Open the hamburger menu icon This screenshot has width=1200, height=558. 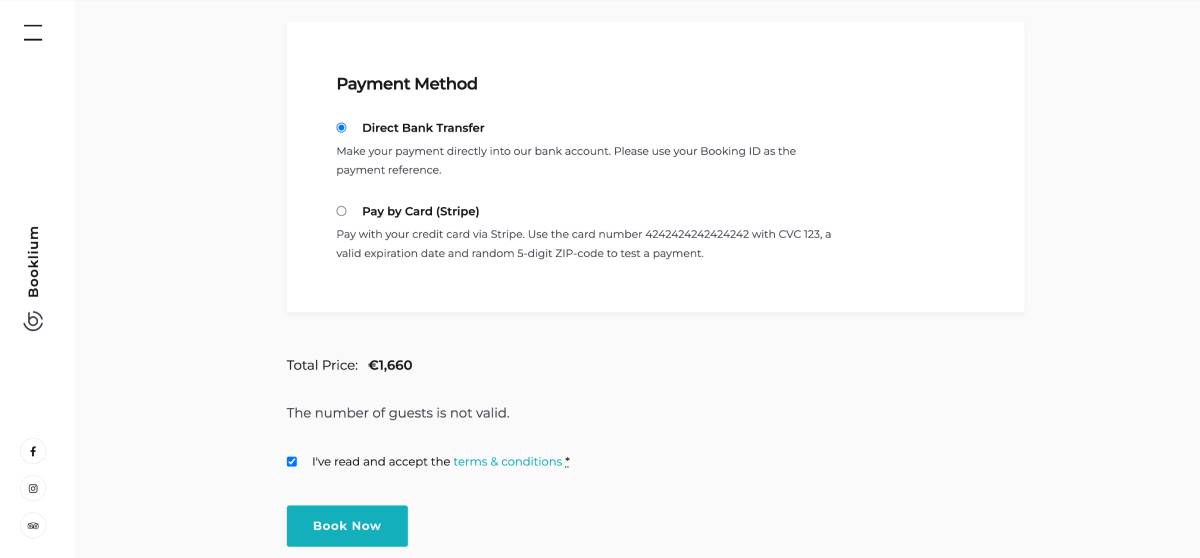point(33,33)
